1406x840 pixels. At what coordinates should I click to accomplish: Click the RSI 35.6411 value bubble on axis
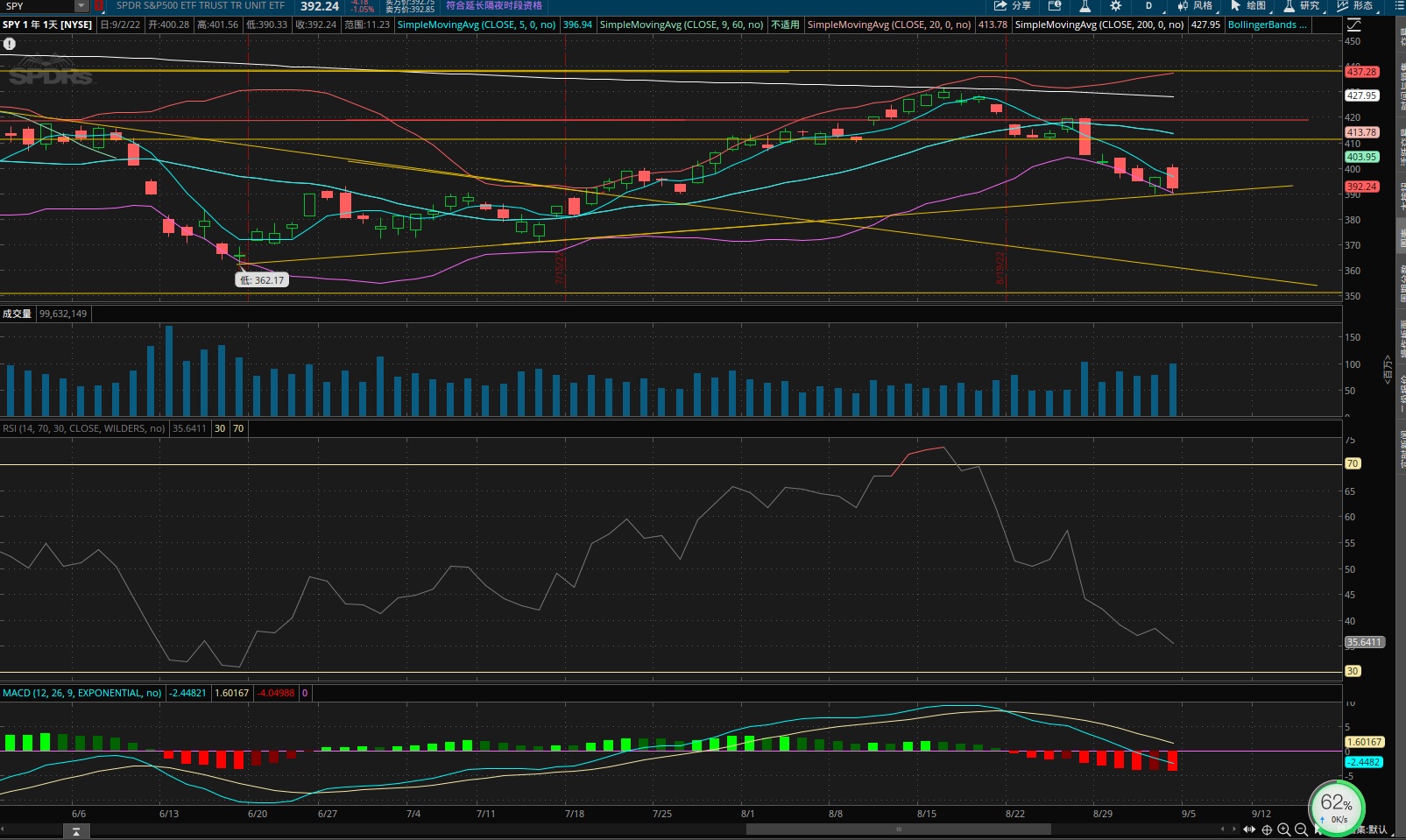pyautogui.click(x=1364, y=642)
